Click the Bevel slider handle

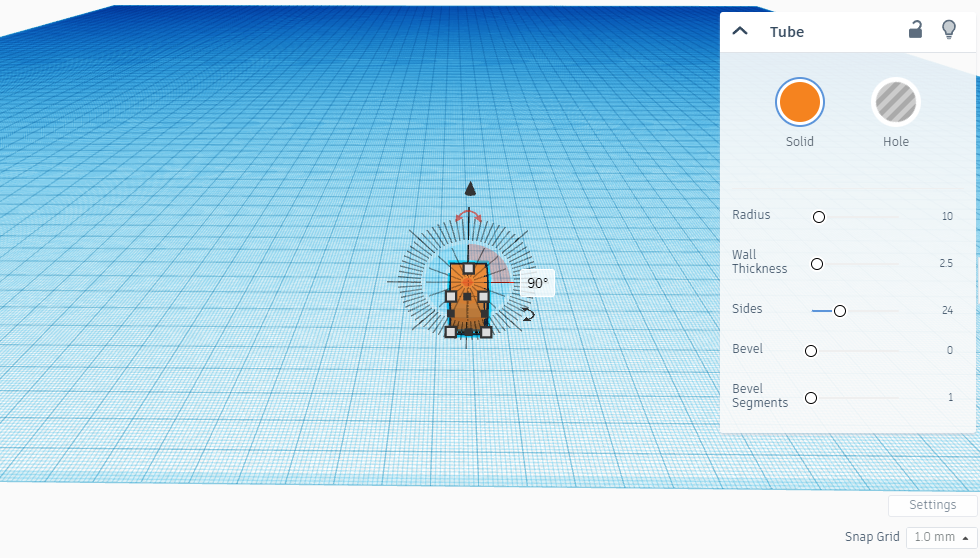[x=811, y=351]
